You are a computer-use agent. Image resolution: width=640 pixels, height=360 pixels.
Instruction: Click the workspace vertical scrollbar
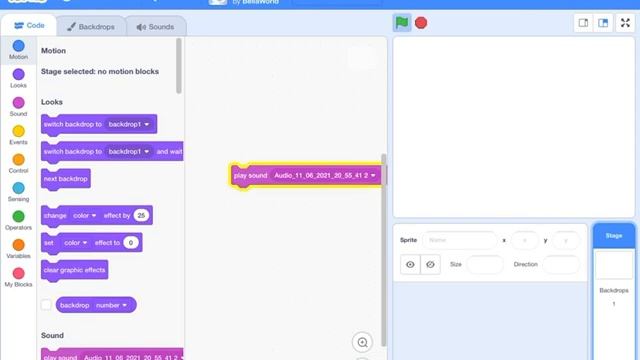[x=384, y=250]
